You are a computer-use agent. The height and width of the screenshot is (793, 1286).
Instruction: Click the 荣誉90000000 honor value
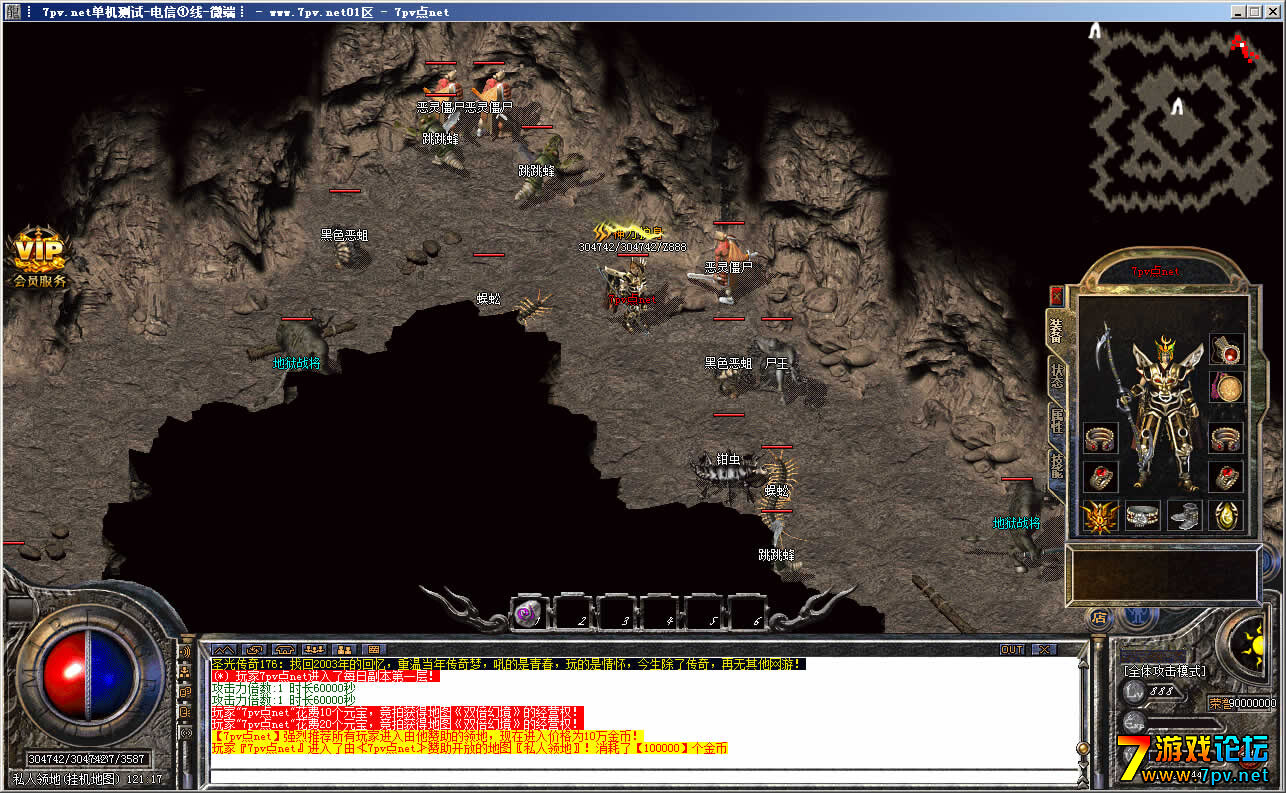[1243, 704]
